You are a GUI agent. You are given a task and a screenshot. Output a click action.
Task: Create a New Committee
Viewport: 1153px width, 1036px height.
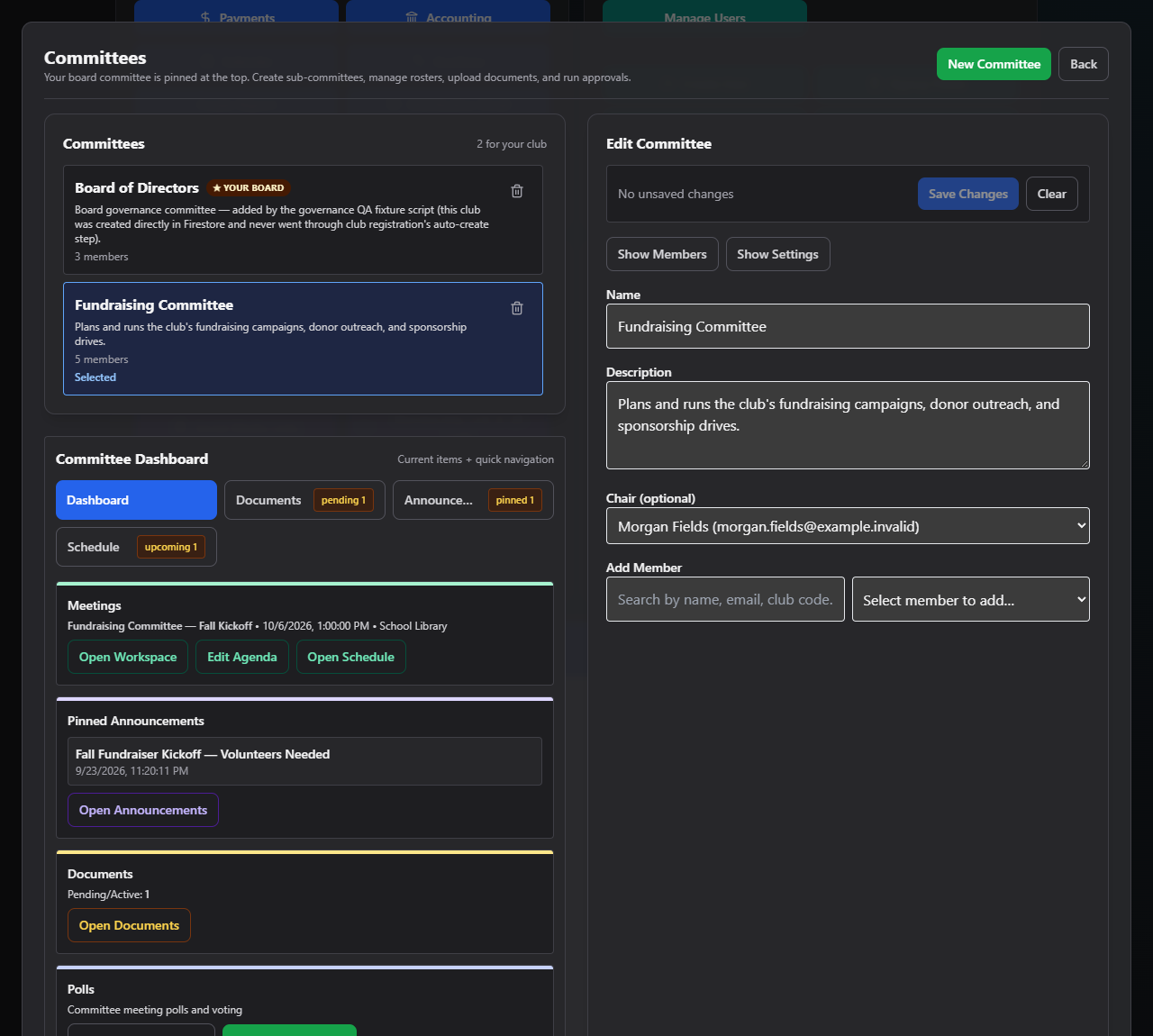coord(994,64)
